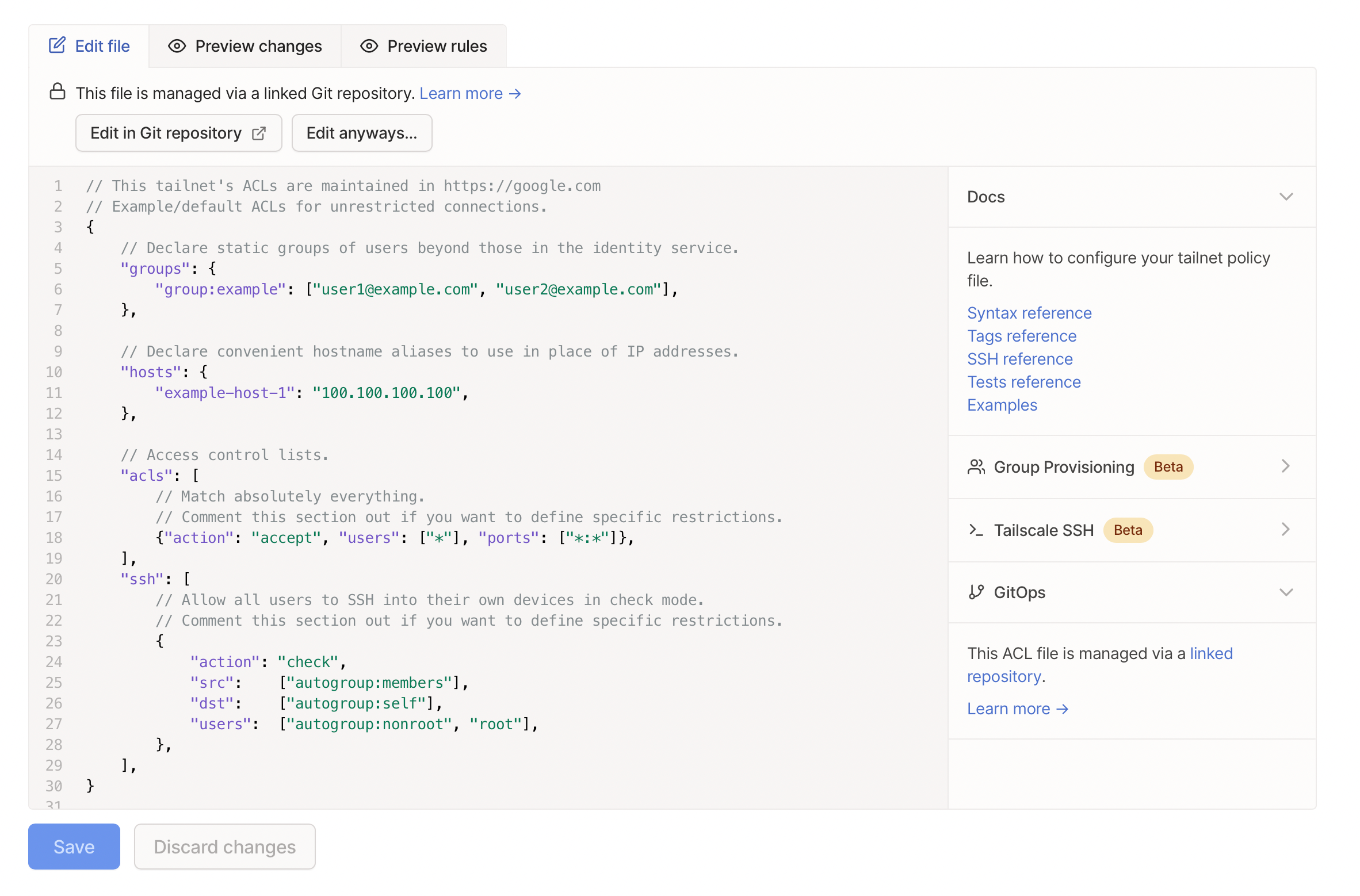This screenshot has width=1360, height=896.
Task: Click the Tailscale SSH terminal icon
Action: [x=975, y=530]
